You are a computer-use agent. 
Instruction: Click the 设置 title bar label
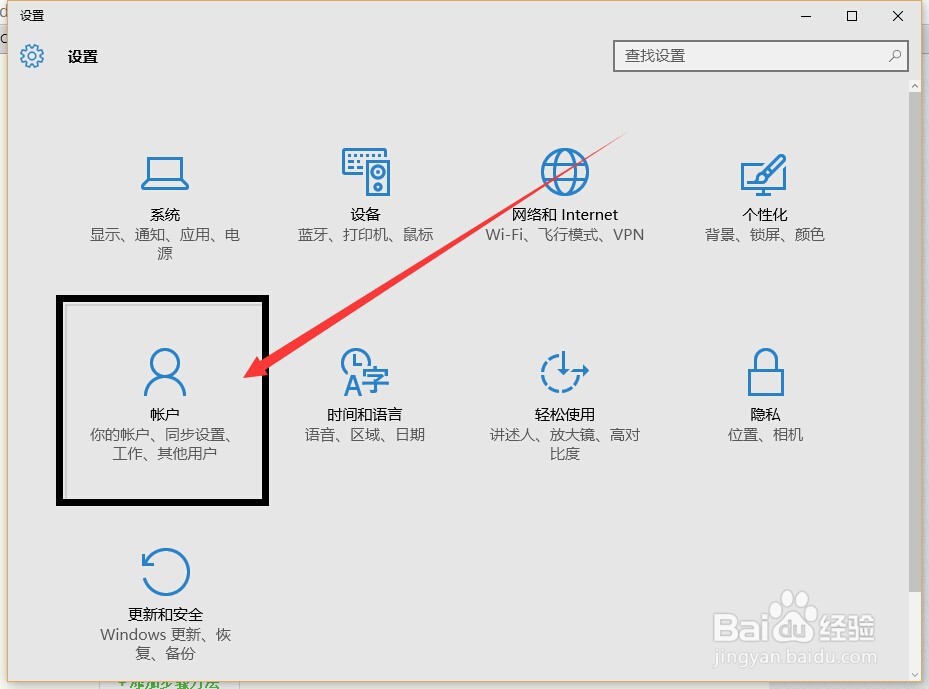click(30, 15)
